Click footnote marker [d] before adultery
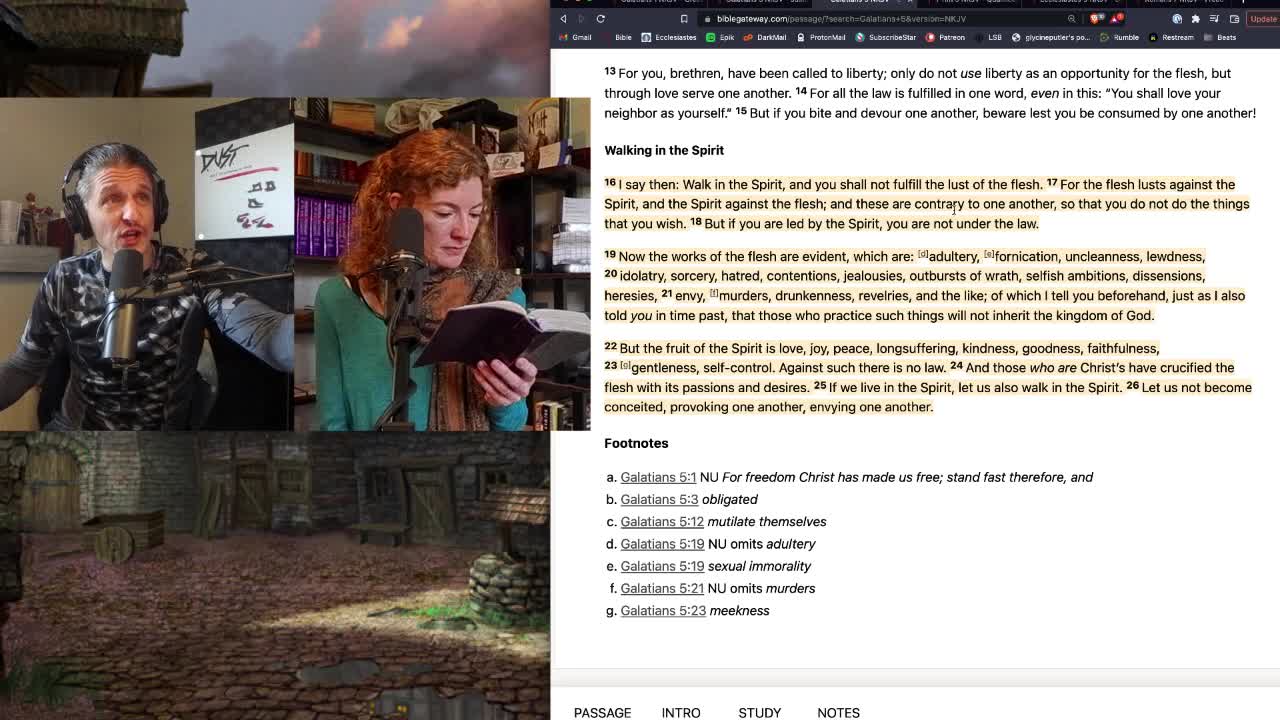 point(923,254)
